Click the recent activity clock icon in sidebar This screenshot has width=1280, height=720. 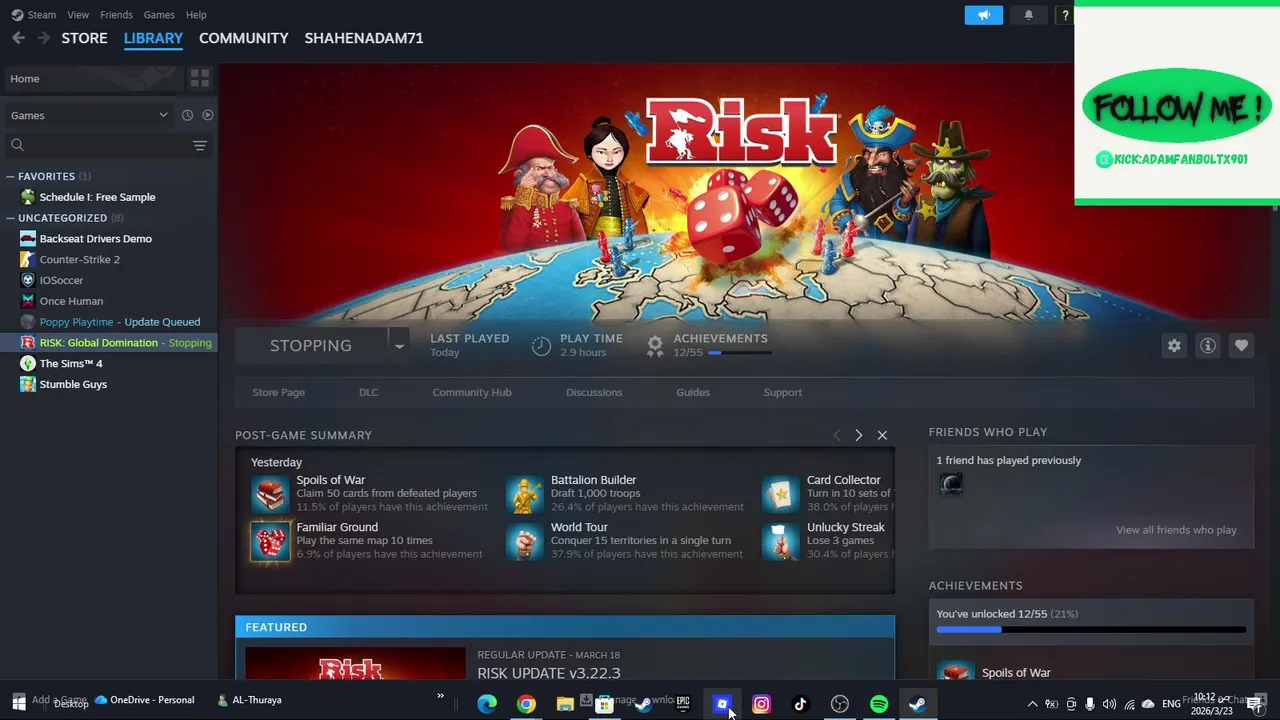[187, 115]
